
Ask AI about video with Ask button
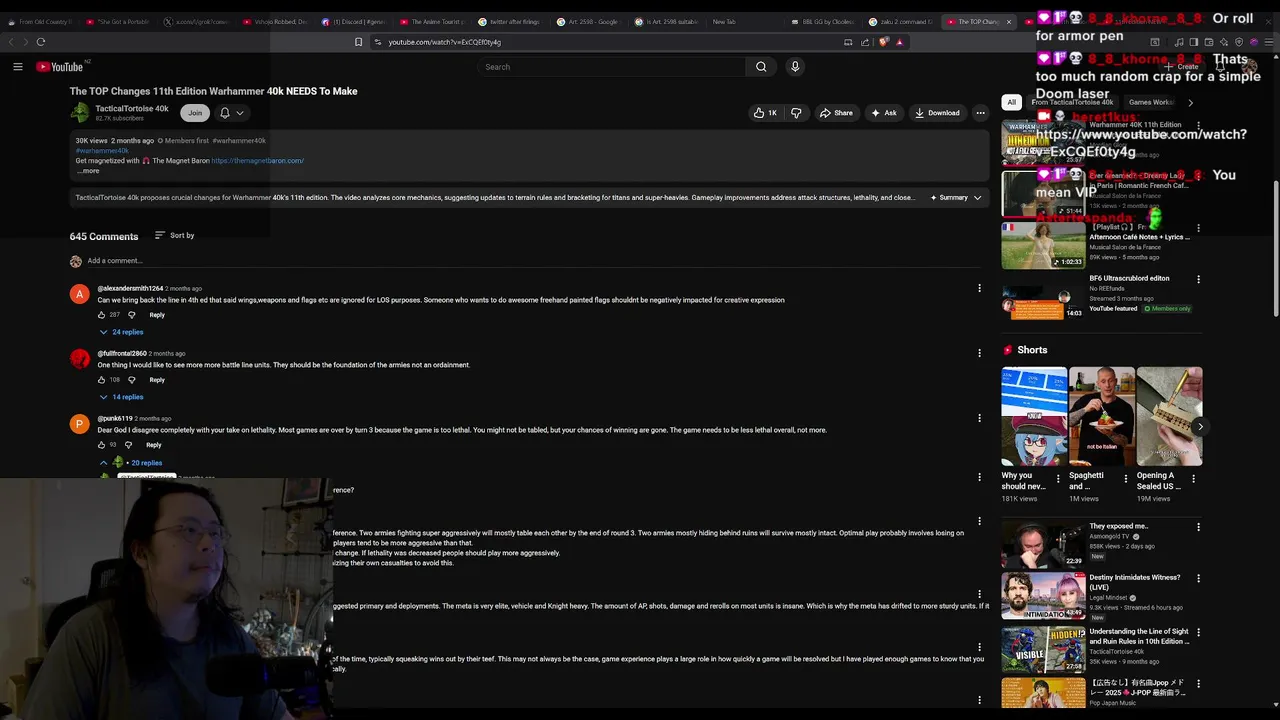pos(883,113)
